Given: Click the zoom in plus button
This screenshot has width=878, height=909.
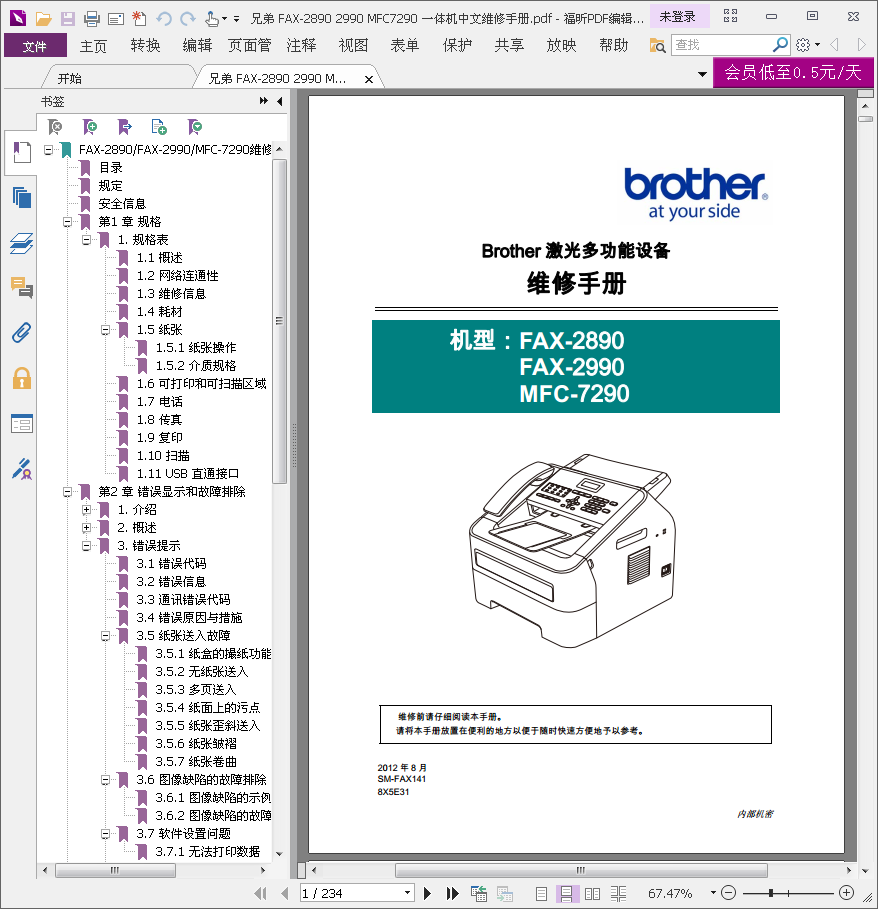Looking at the screenshot, I should 846,893.
